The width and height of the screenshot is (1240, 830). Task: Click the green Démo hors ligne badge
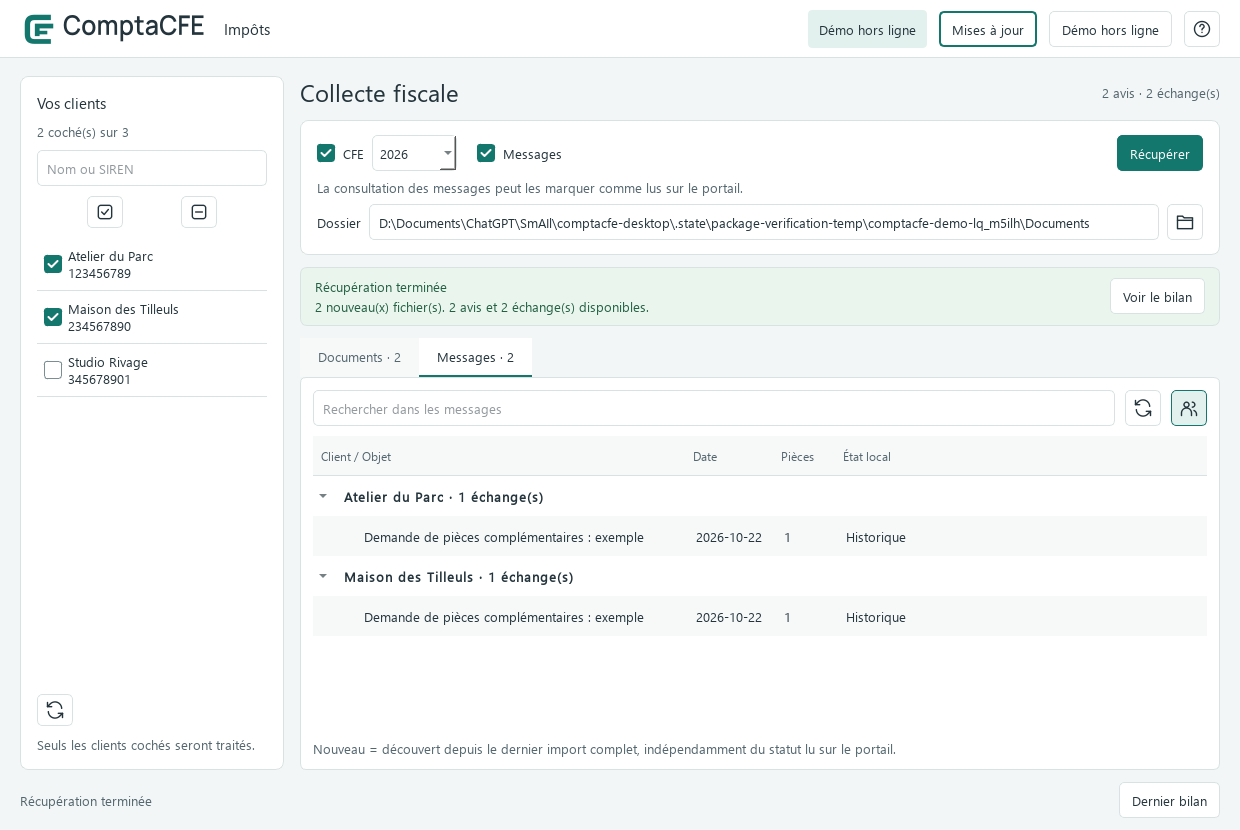click(x=867, y=29)
